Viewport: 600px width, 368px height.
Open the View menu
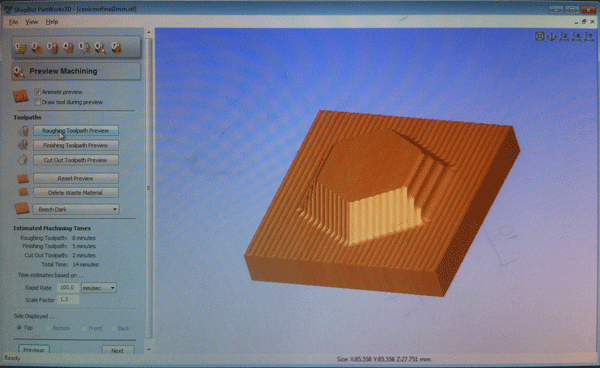pyautogui.click(x=31, y=22)
